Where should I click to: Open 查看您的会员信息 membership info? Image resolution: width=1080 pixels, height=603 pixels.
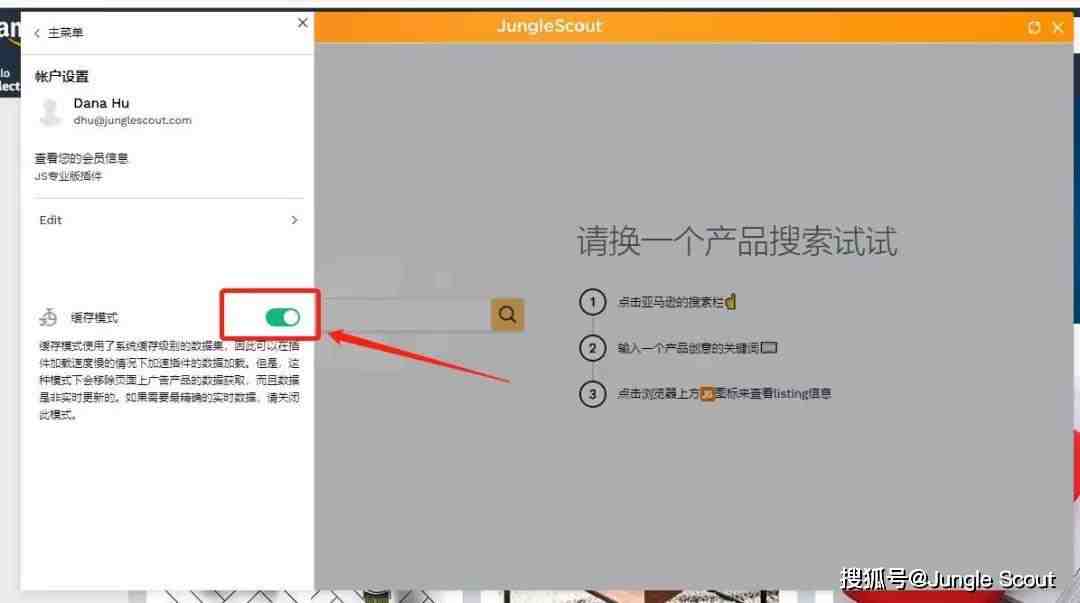tap(81, 159)
